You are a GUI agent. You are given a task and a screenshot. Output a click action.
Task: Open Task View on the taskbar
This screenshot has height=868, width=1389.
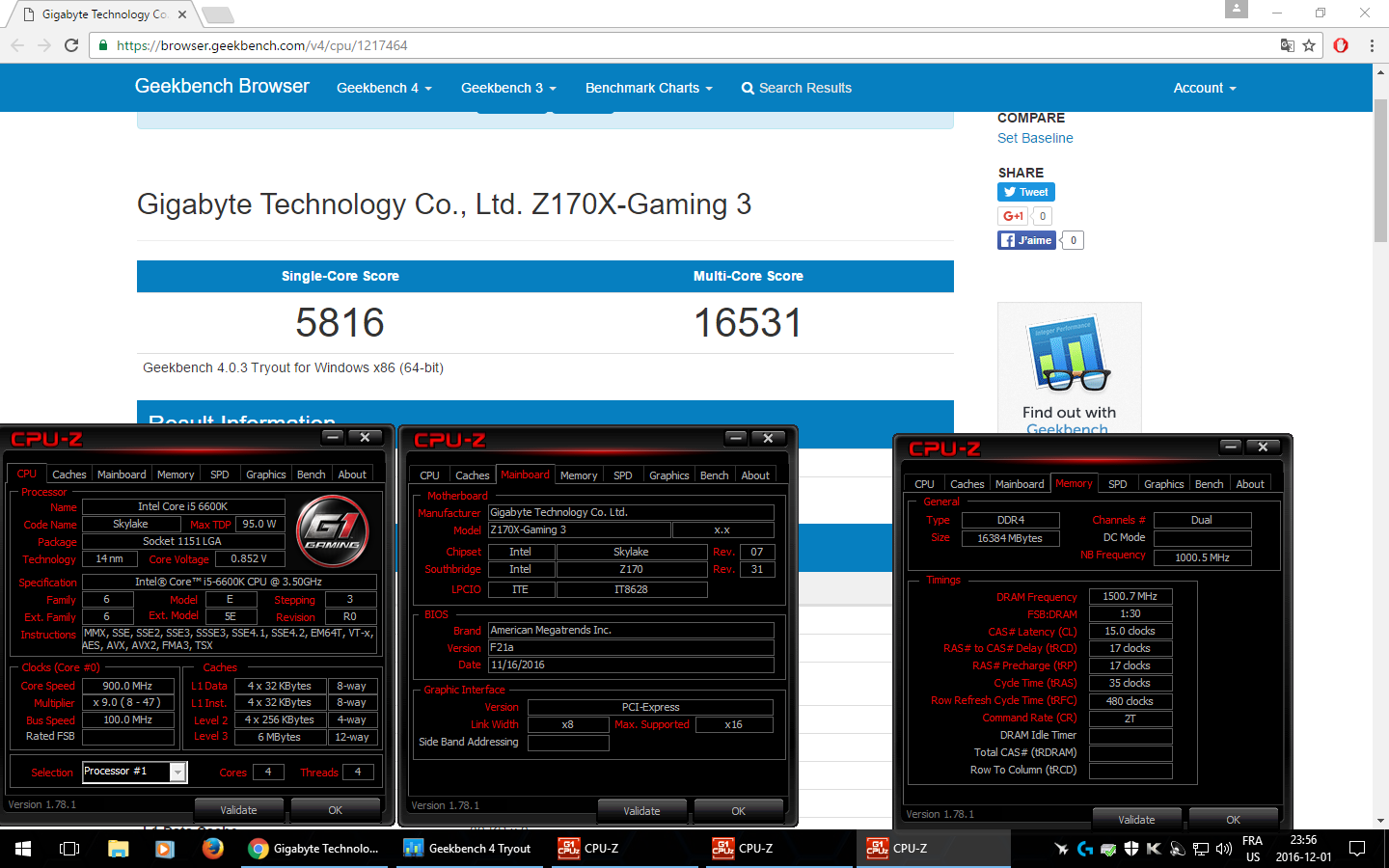pyautogui.click(x=69, y=849)
